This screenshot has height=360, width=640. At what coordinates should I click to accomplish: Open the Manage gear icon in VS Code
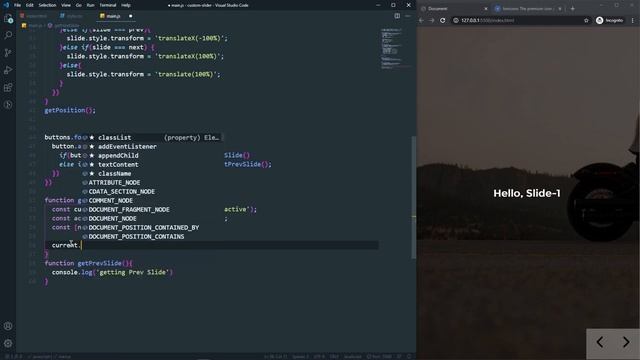(x=8, y=343)
